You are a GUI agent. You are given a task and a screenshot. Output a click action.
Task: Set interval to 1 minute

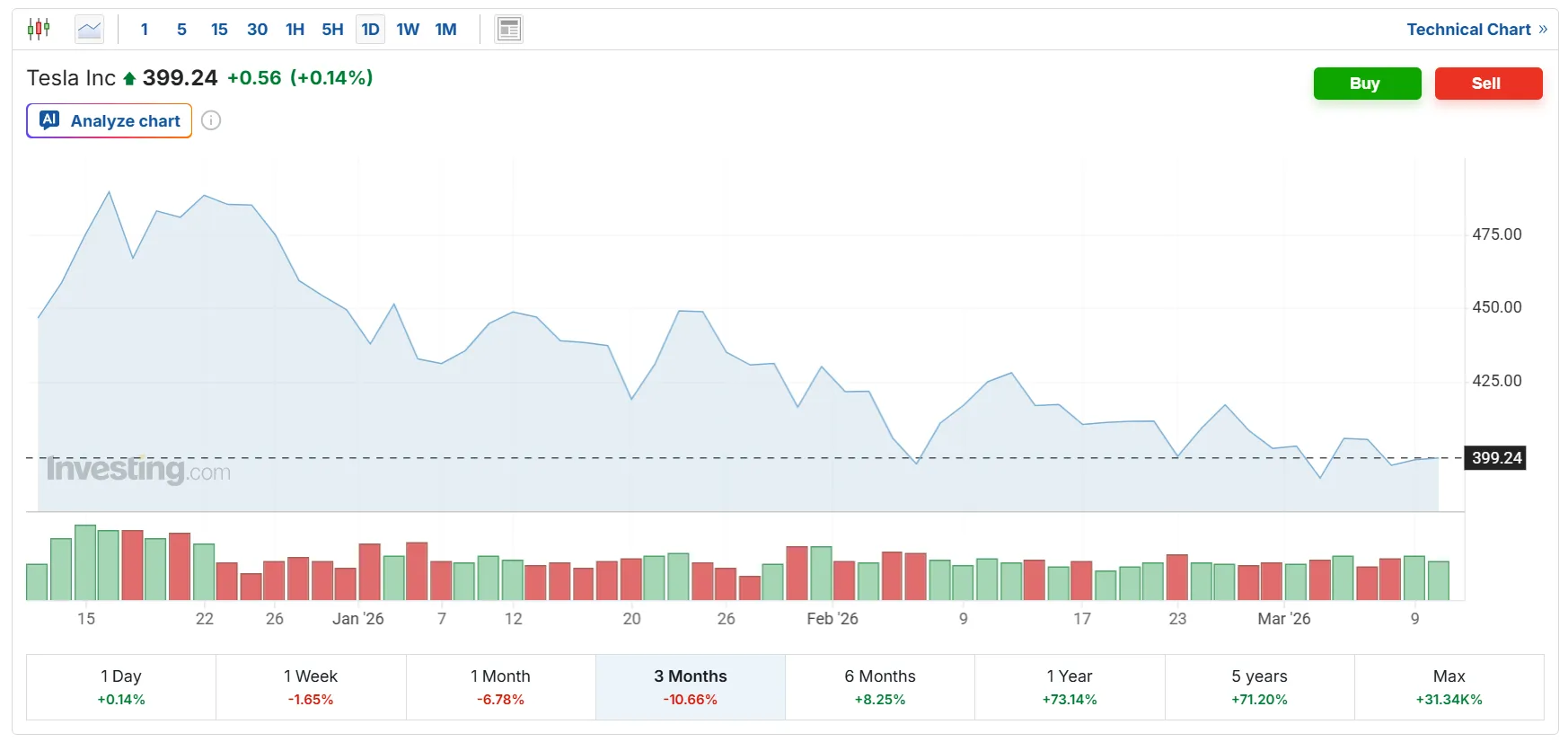145,30
